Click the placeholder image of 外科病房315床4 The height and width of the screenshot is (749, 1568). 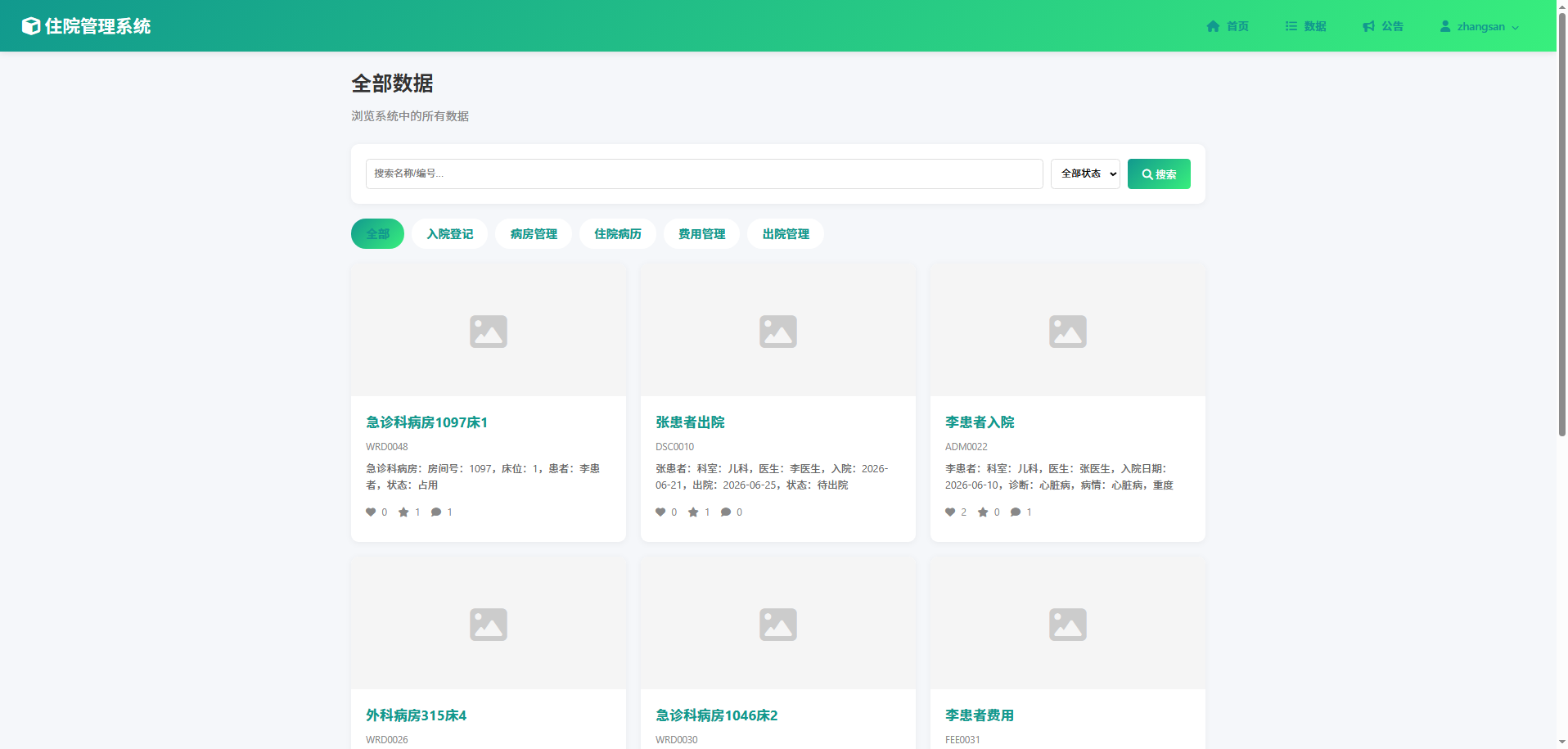coord(489,624)
